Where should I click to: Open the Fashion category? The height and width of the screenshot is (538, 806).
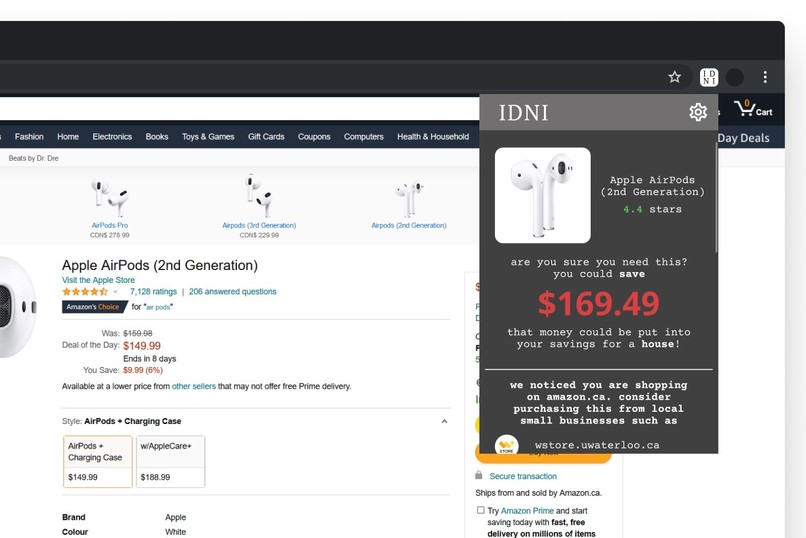coord(29,137)
